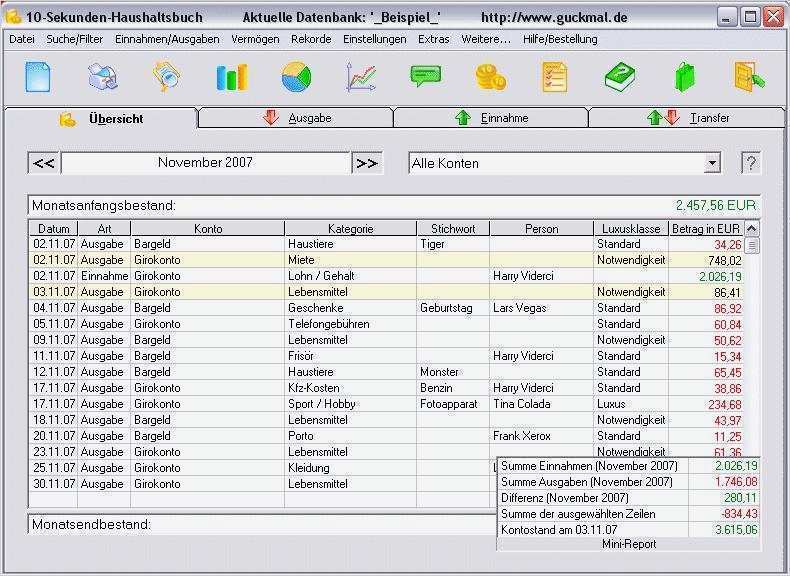Click the November 2007 month field

[206, 163]
